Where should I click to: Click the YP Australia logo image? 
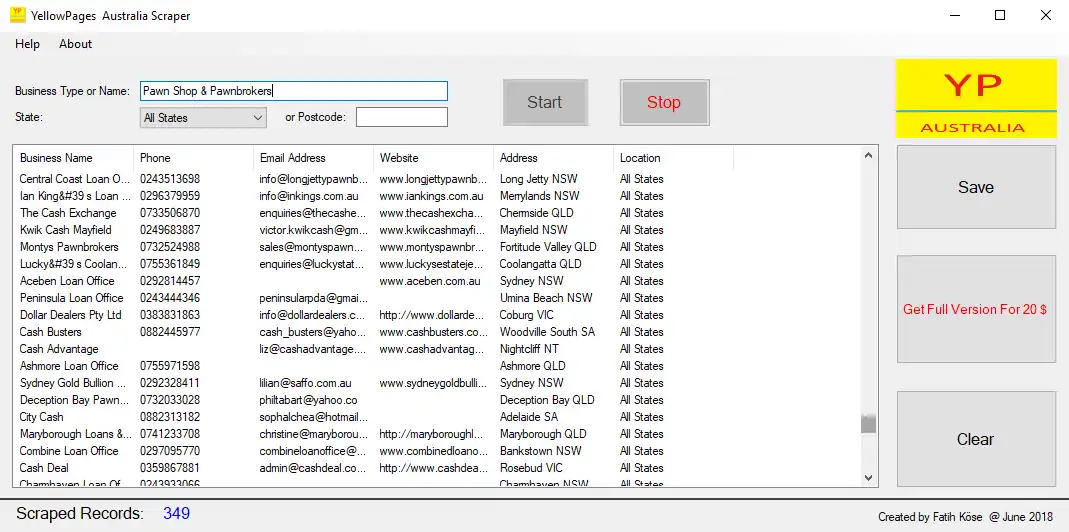(x=976, y=98)
